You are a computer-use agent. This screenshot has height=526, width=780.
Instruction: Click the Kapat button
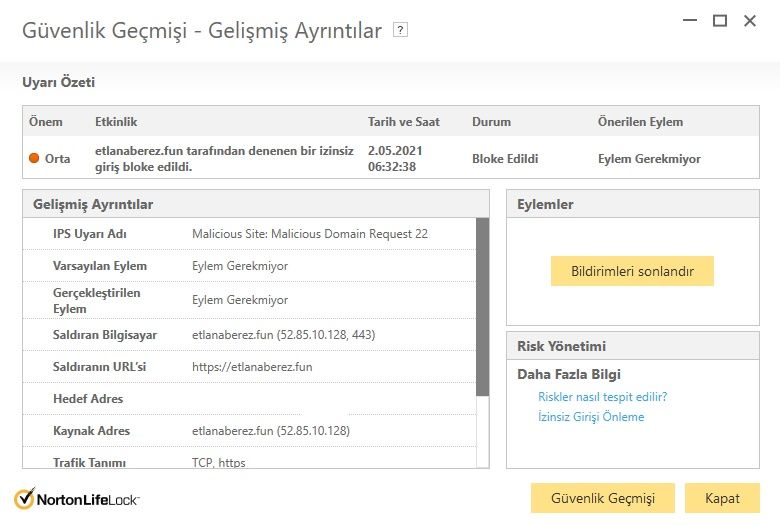722,498
